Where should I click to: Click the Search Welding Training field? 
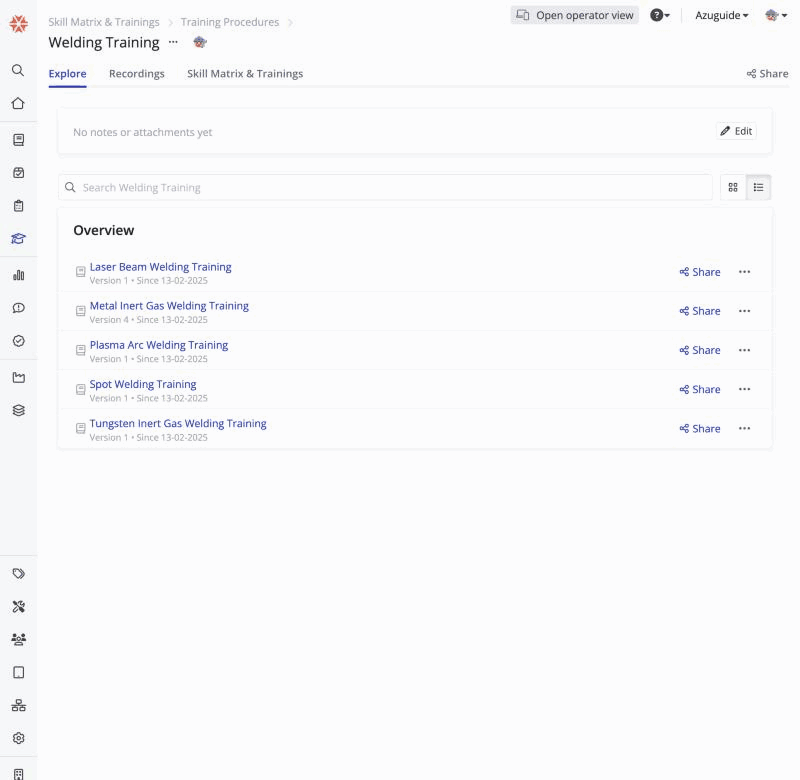pyautogui.click(x=385, y=187)
